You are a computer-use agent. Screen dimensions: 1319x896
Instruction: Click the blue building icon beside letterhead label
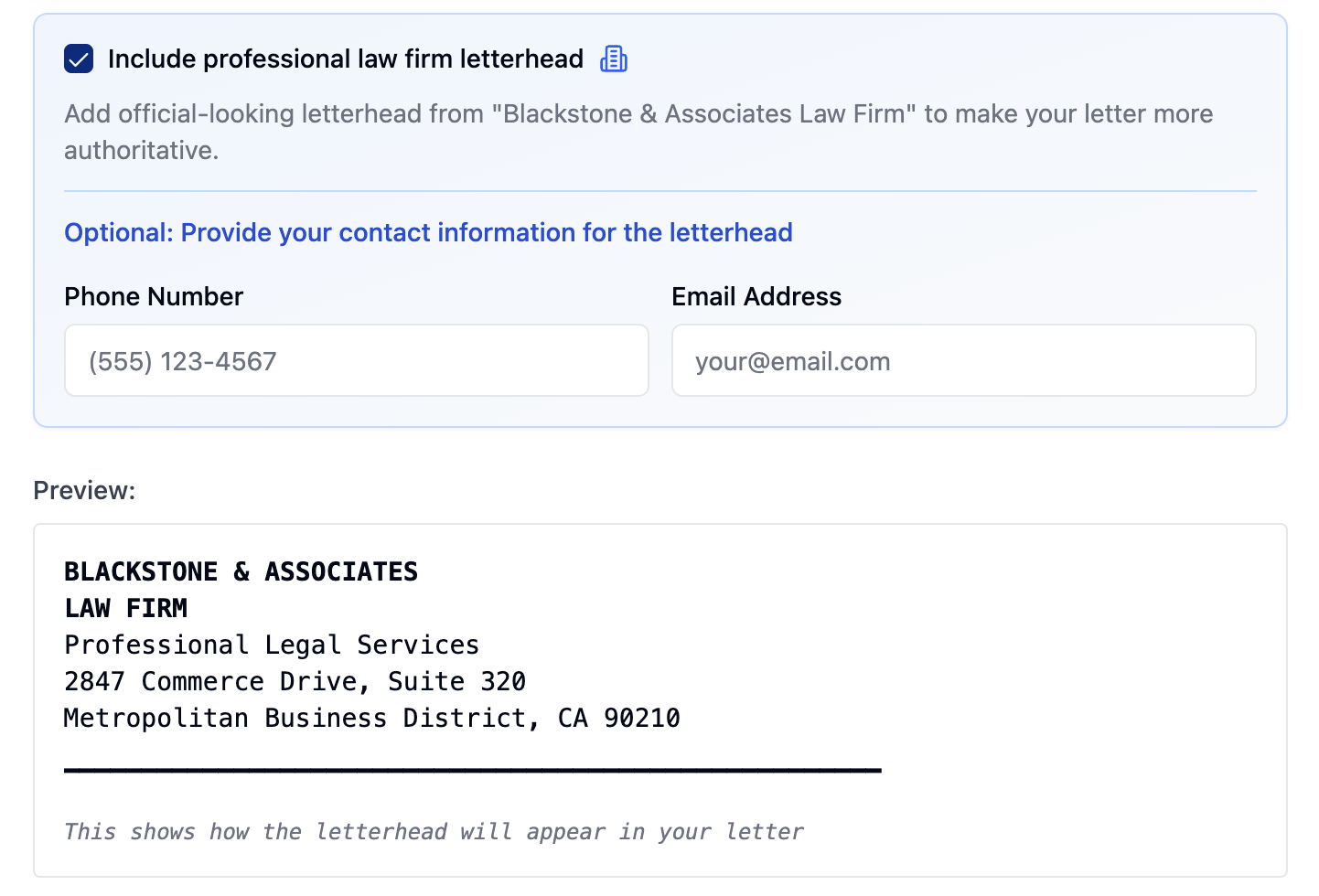click(614, 59)
